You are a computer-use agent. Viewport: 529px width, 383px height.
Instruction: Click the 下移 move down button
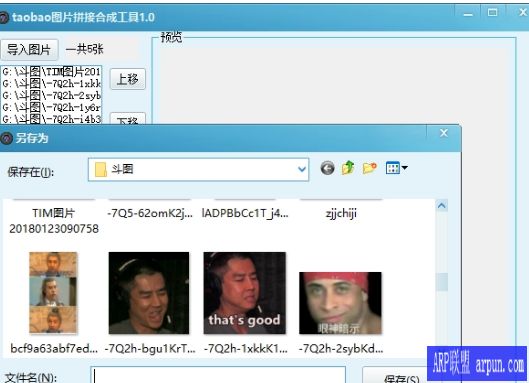point(128,119)
